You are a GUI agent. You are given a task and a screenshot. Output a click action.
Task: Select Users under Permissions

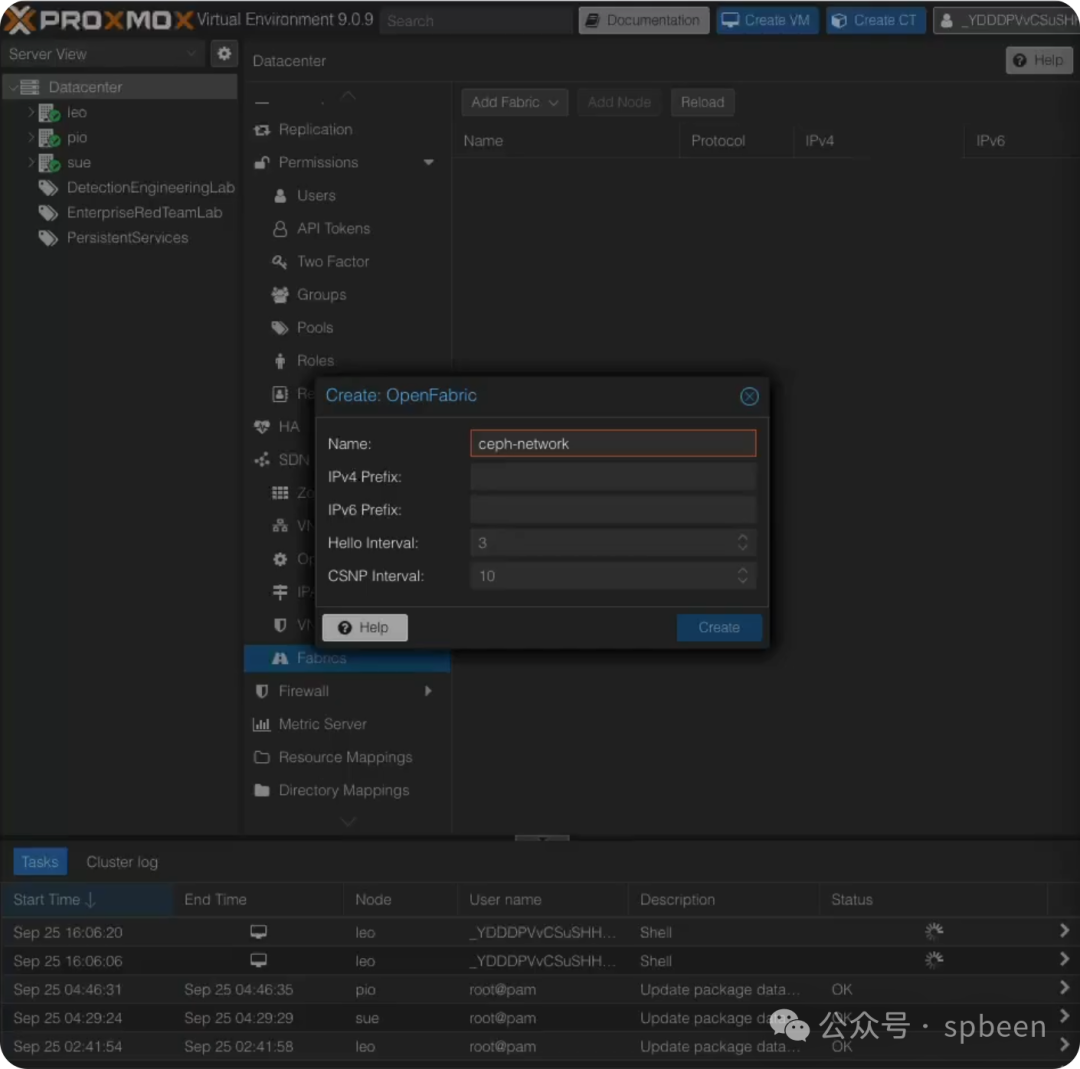(x=318, y=195)
